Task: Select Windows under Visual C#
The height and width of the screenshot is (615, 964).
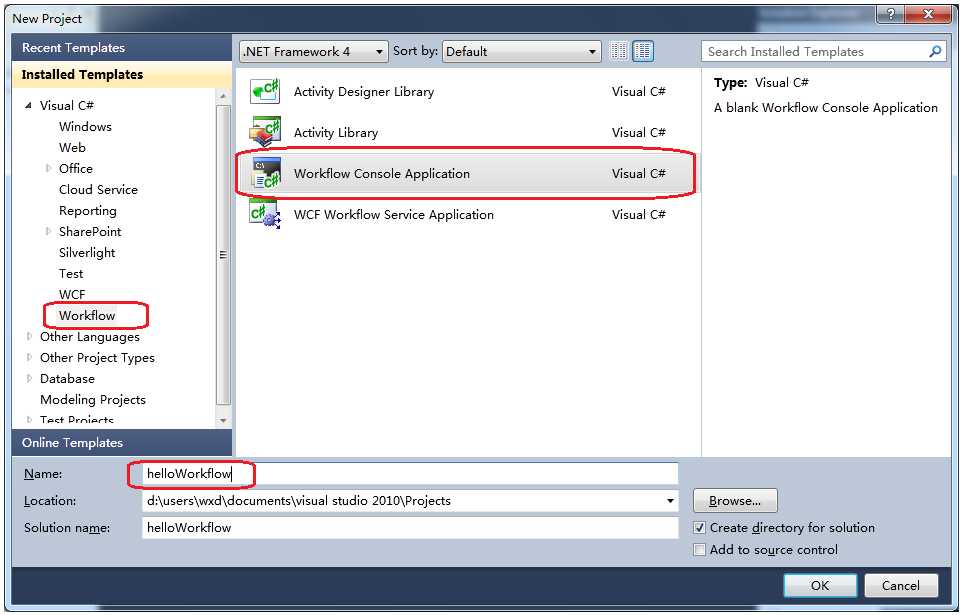Action: [x=85, y=127]
